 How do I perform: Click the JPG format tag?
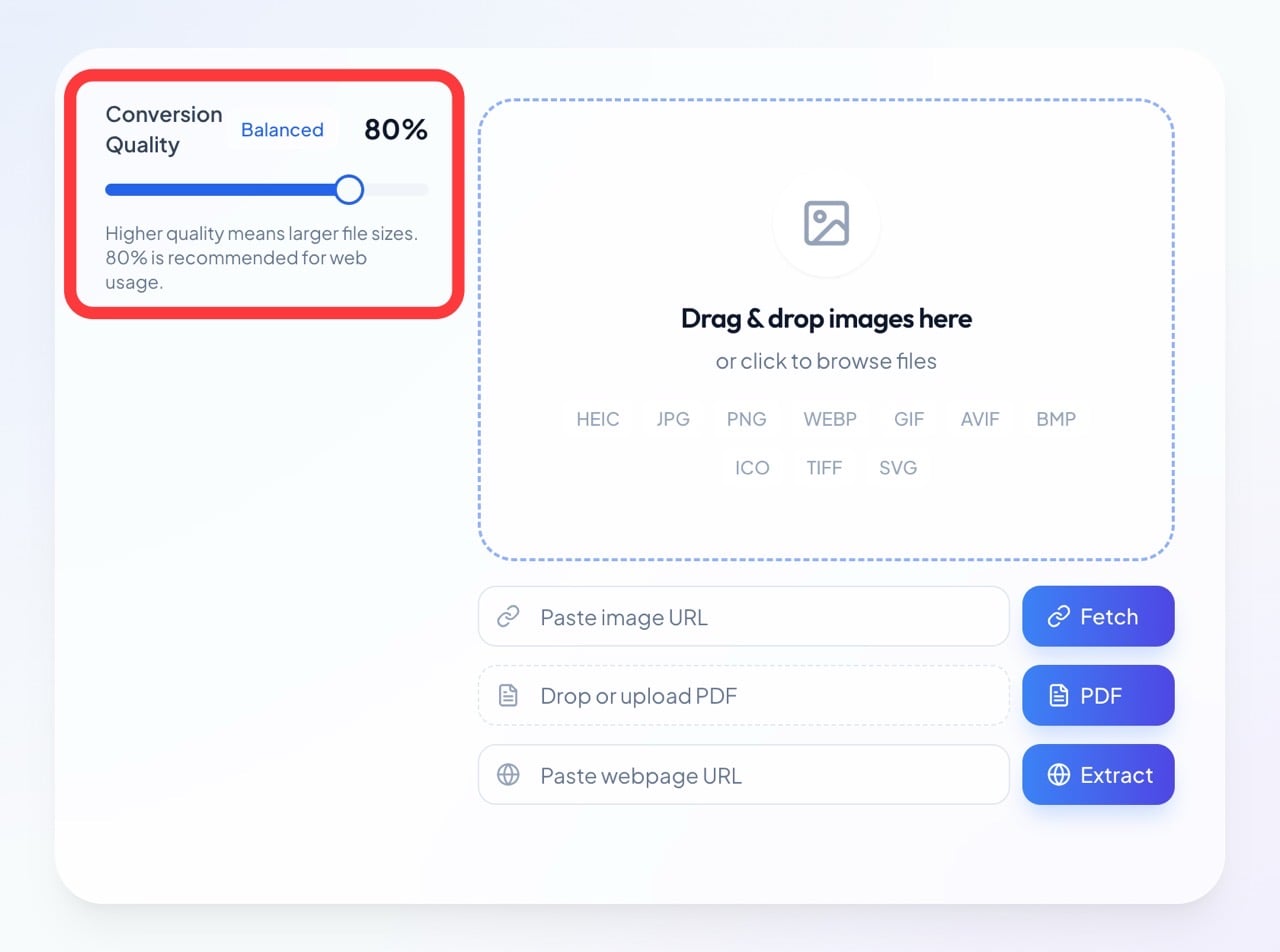pyautogui.click(x=673, y=419)
